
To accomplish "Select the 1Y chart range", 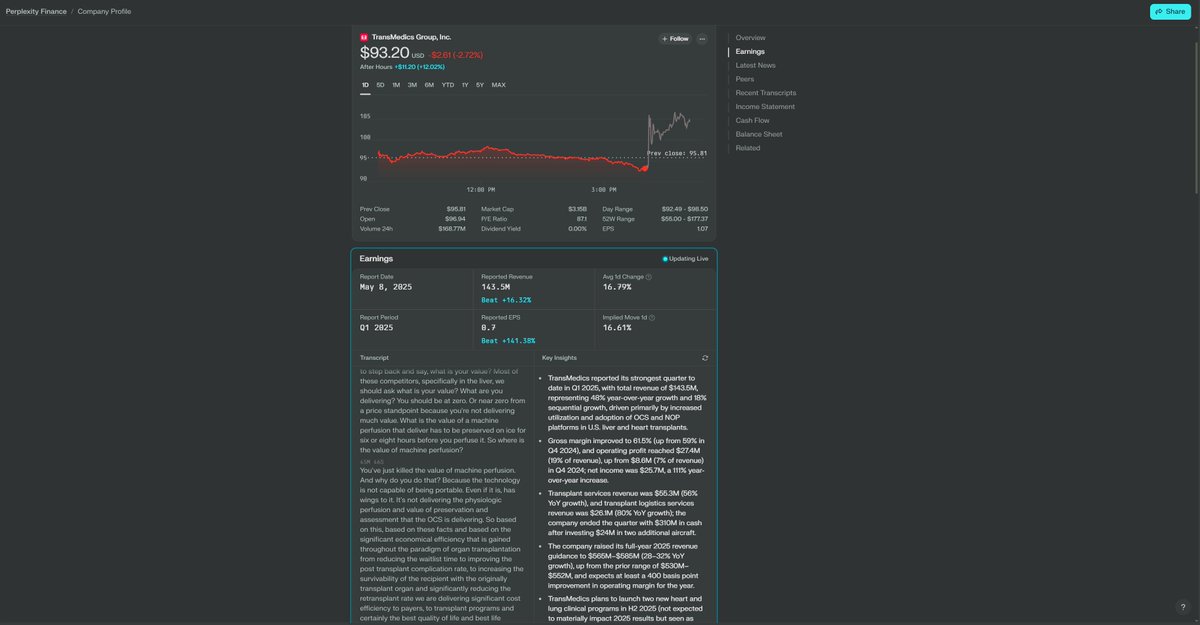I will (465, 85).
